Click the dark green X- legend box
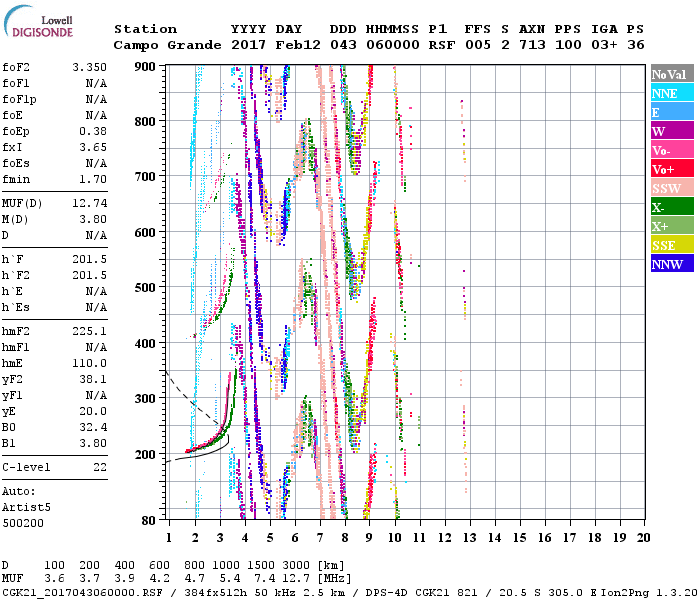 pyautogui.click(x=670, y=207)
